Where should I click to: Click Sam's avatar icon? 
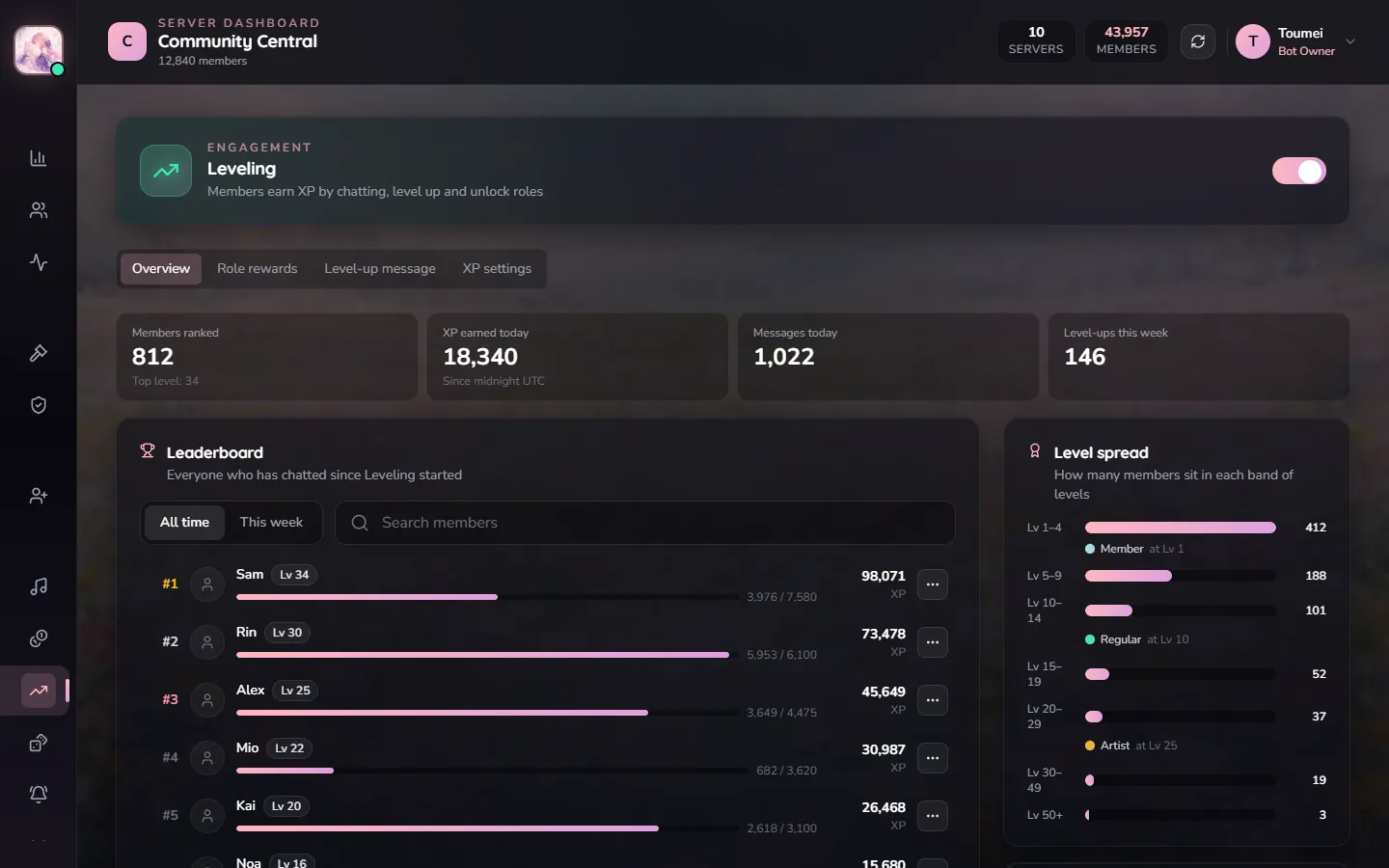[207, 584]
